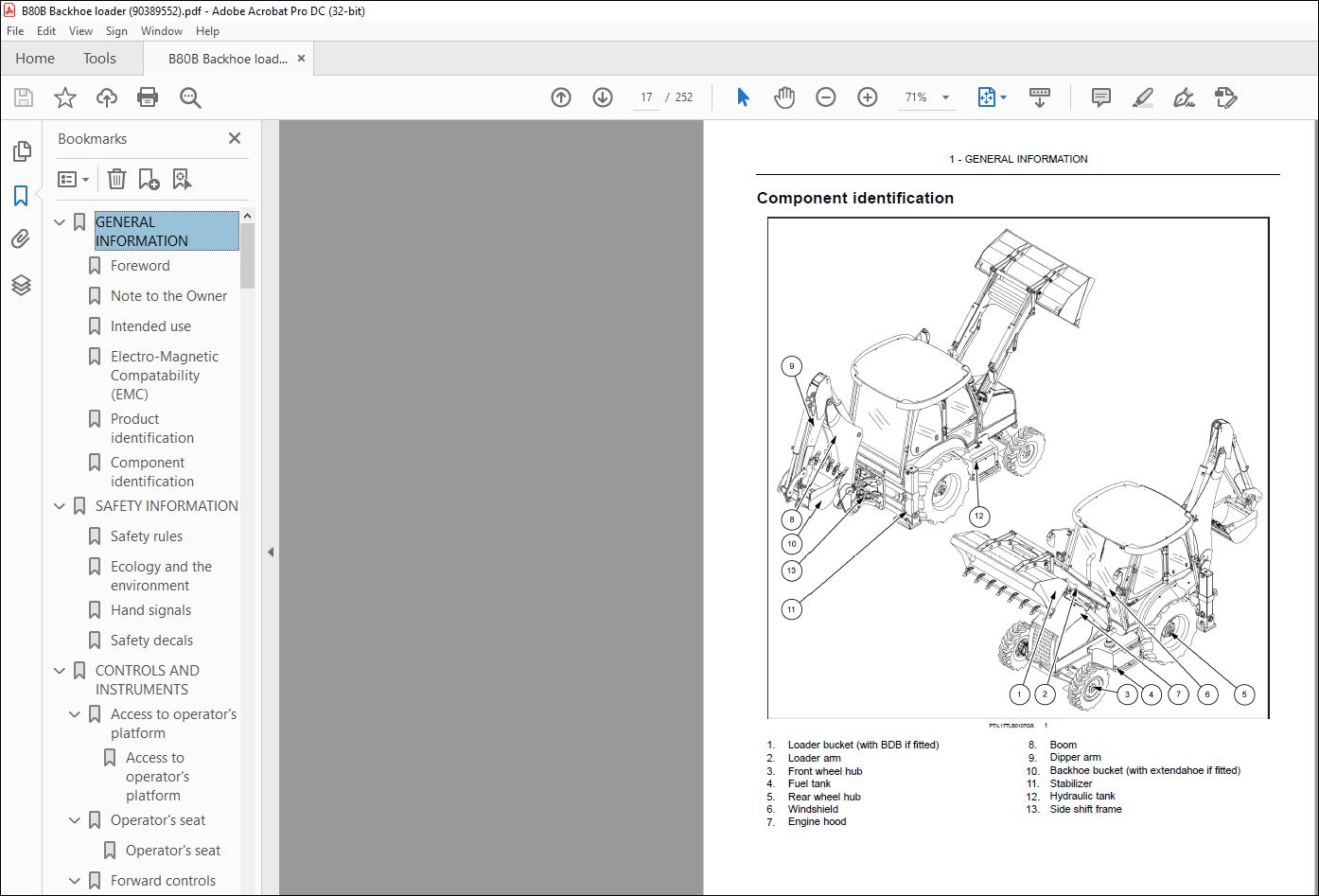The height and width of the screenshot is (896, 1319).
Task: Activate the Hand pan tool
Action: point(784,97)
